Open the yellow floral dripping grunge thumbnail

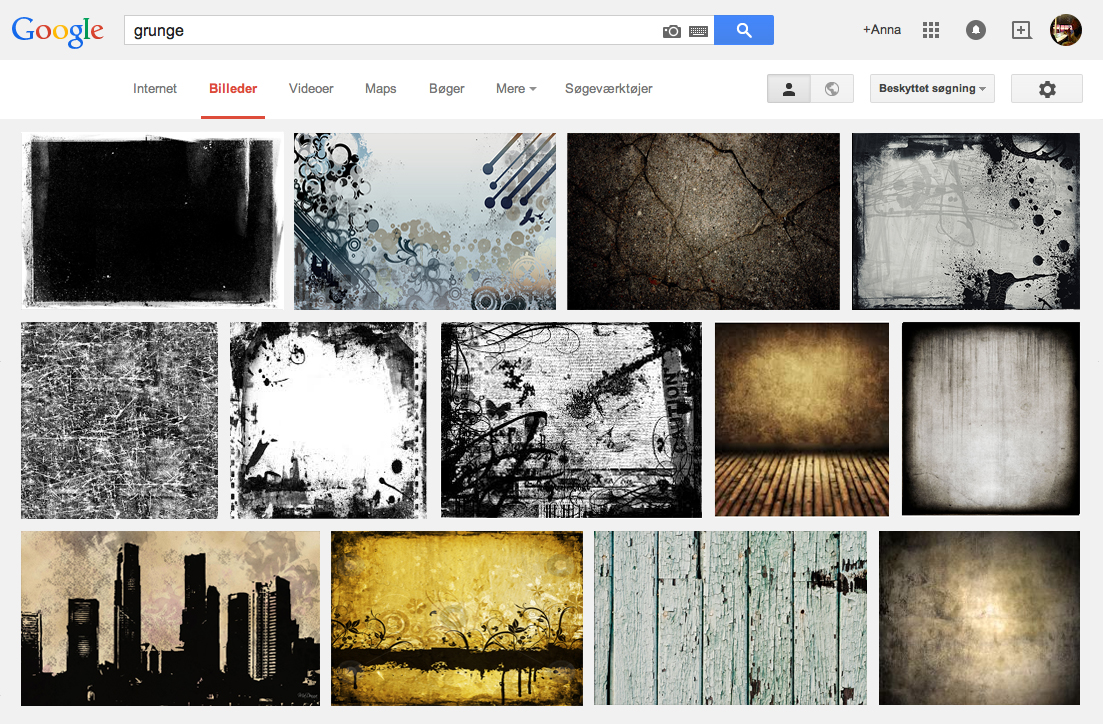(457, 618)
